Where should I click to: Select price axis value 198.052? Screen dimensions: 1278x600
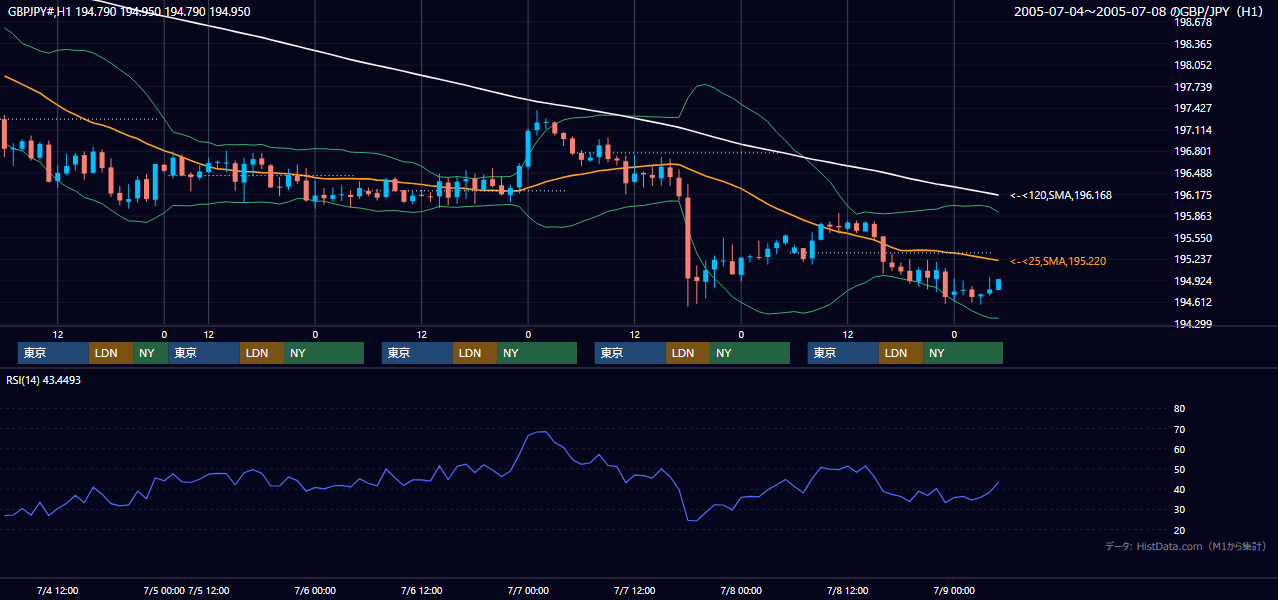click(1192, 65)
